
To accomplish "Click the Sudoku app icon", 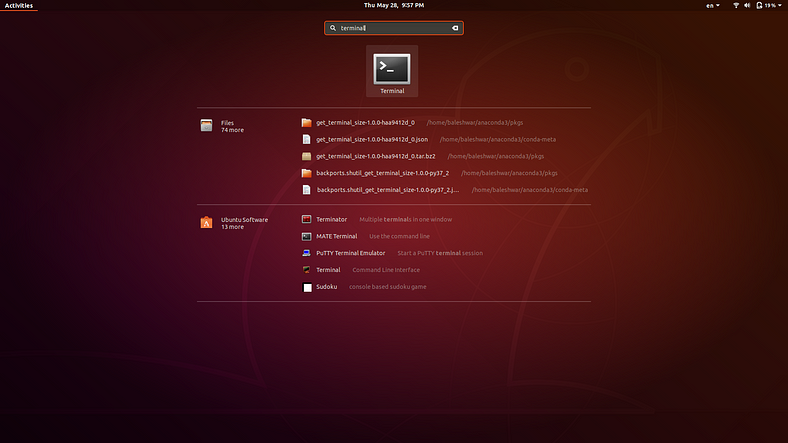I will [307, 287].
